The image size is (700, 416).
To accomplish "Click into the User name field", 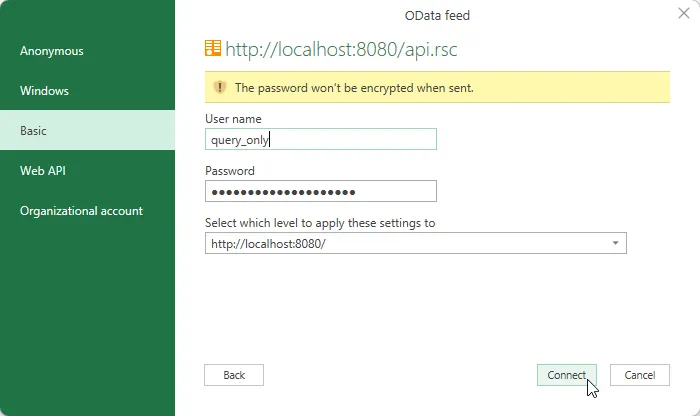I will pos(320,140).
